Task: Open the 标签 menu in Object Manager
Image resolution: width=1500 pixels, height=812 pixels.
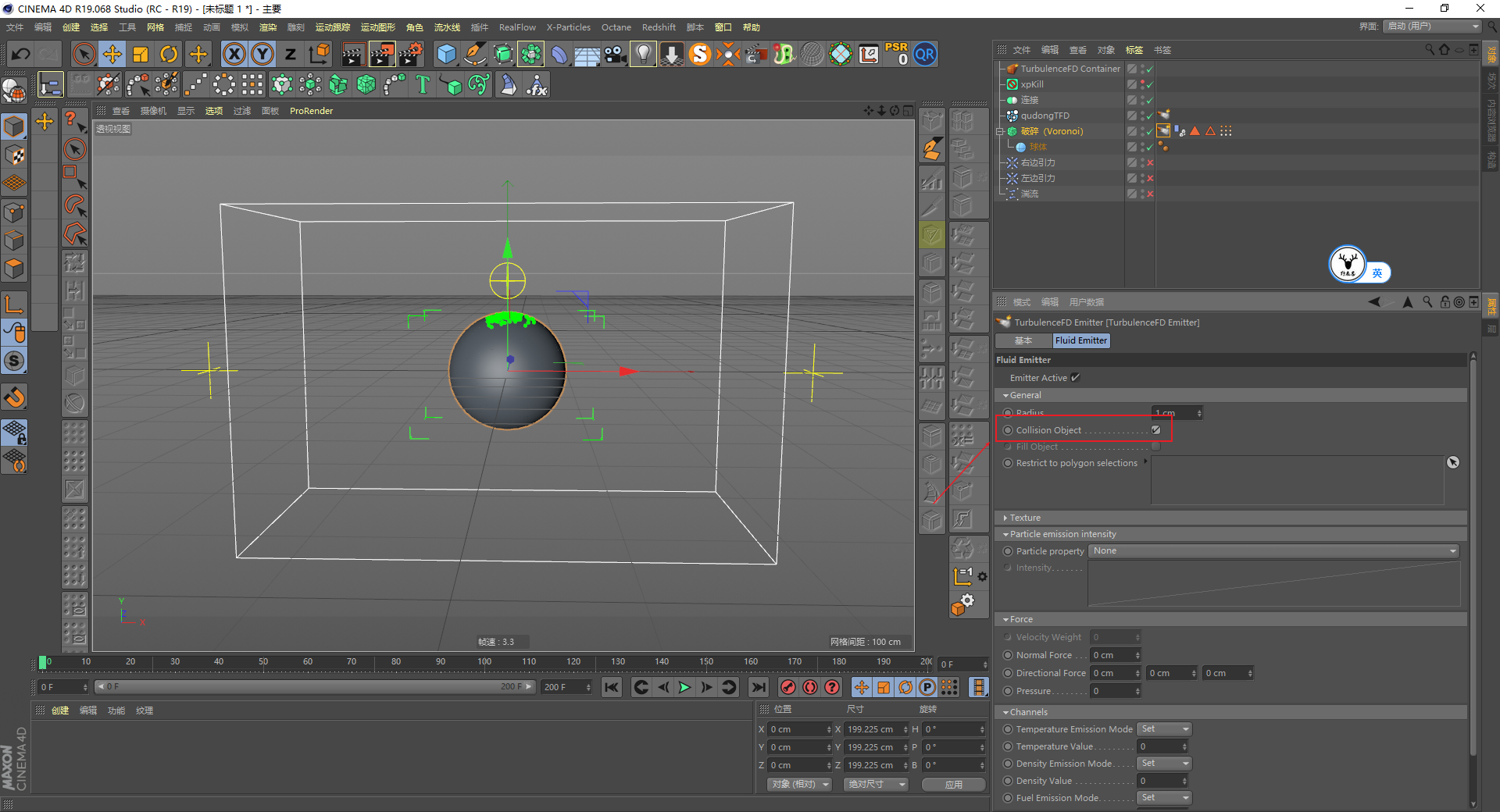Action: tap(1134, 50)
